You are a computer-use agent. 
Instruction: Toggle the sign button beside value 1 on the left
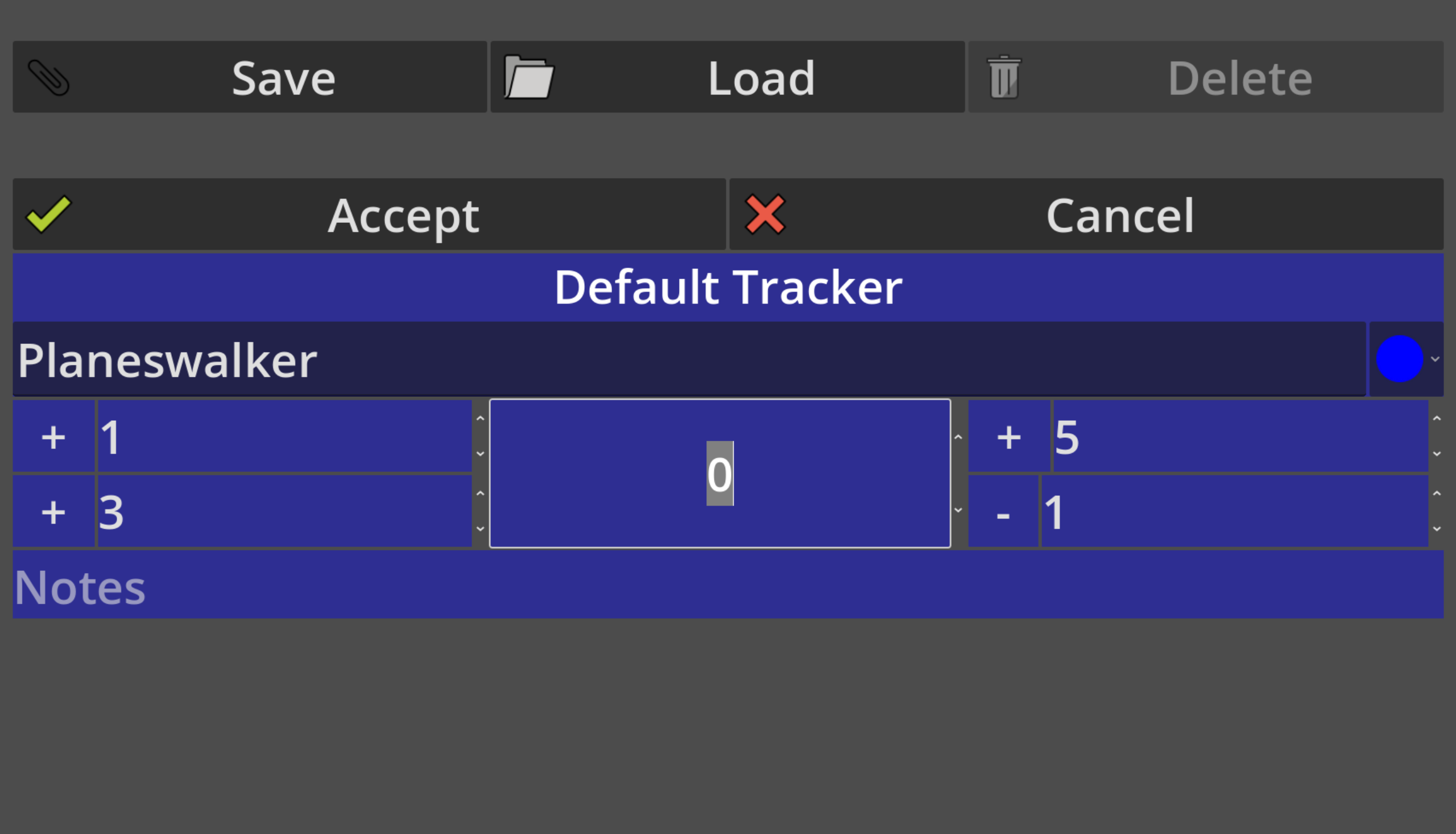(x=53, y=437)
